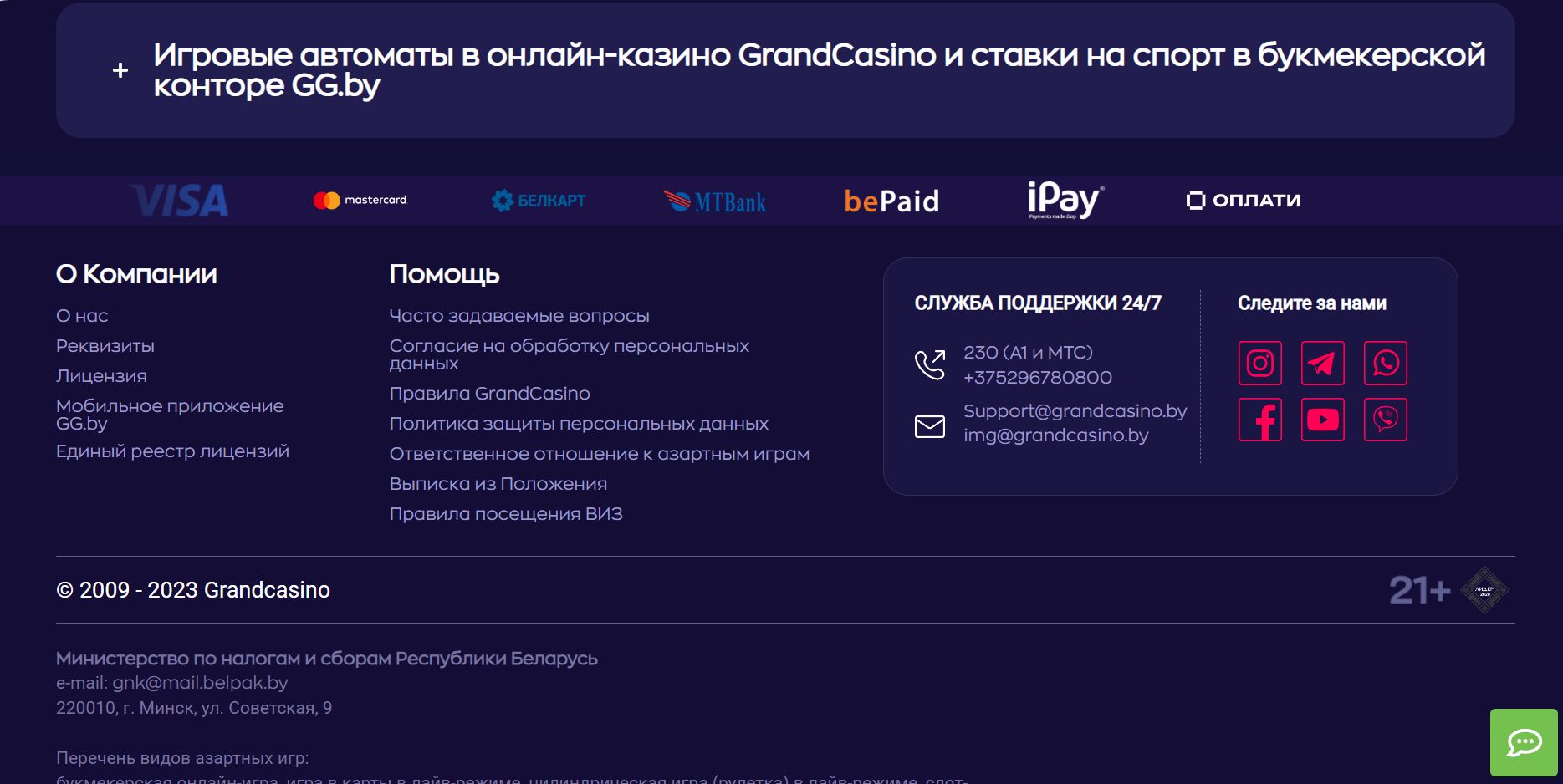Viewport: 1563px width, 784px height.
Task: Open 'Правила посещения ВИЗ' link
Action: point(506,514)
